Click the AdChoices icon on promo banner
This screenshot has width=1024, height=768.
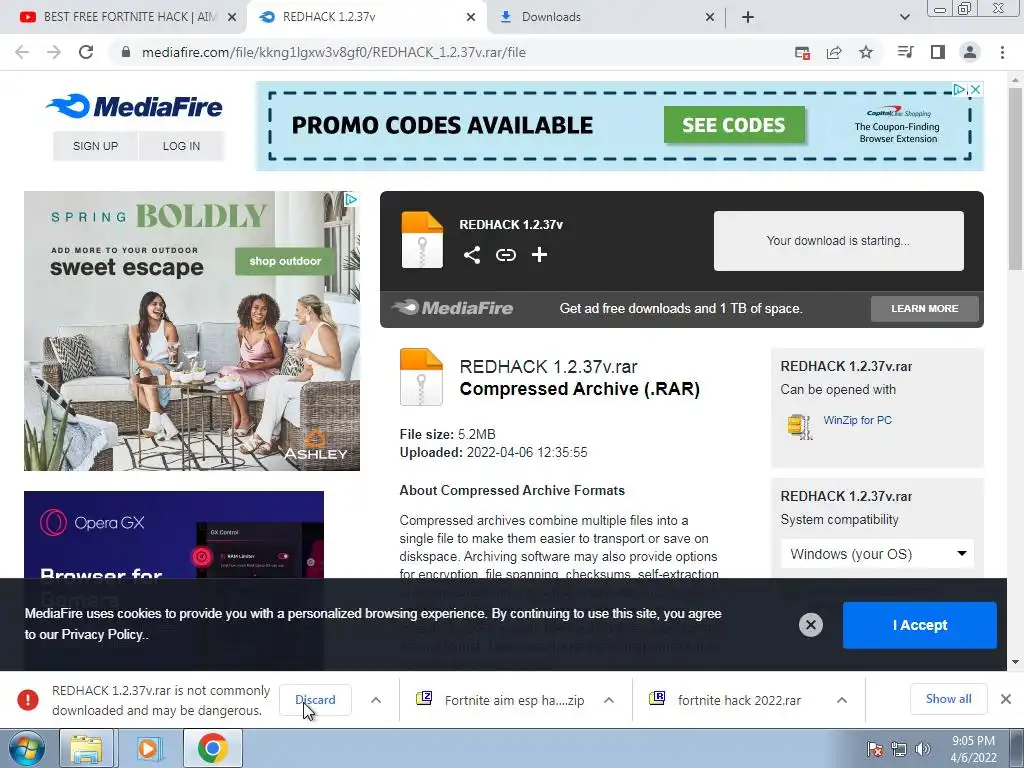[959, 89]
